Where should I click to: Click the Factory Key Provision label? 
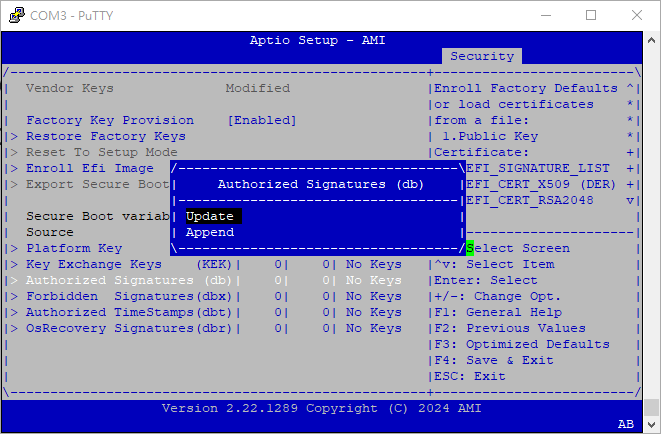click(x=110, y=120)
